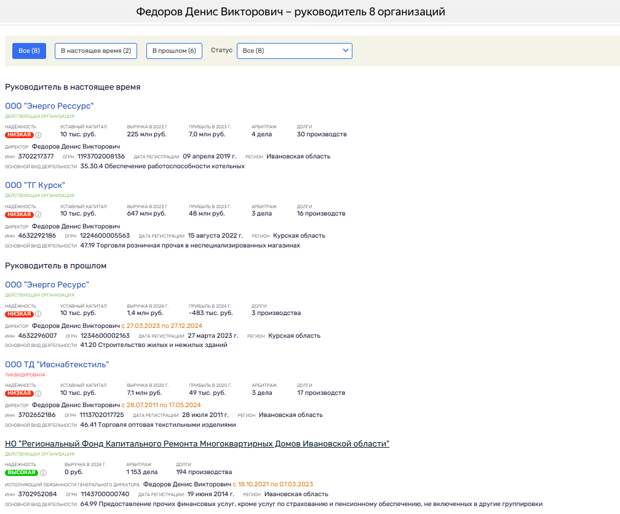620x514 pixels.
Task: Click the profit value '7,0 млн руб.'
Action: click(207, 134)
